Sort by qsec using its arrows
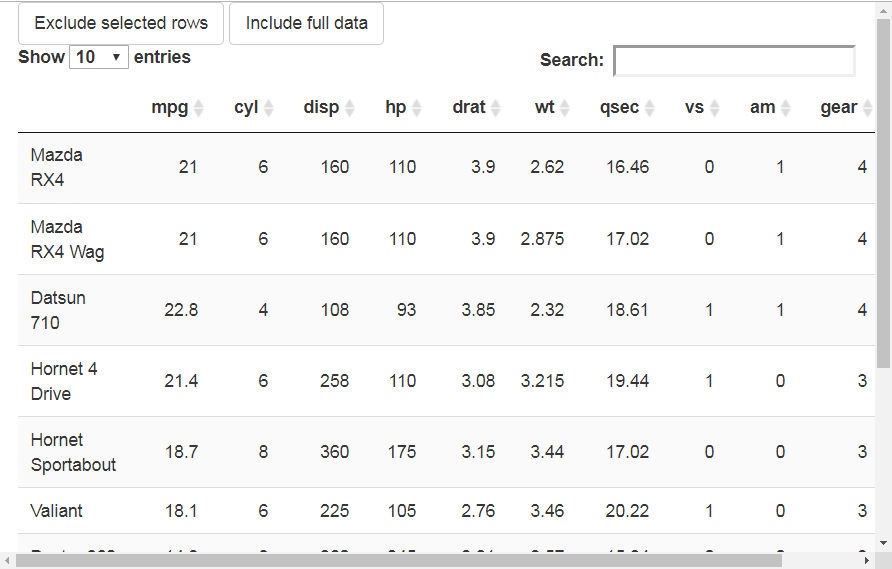 [x=649, y=108]
